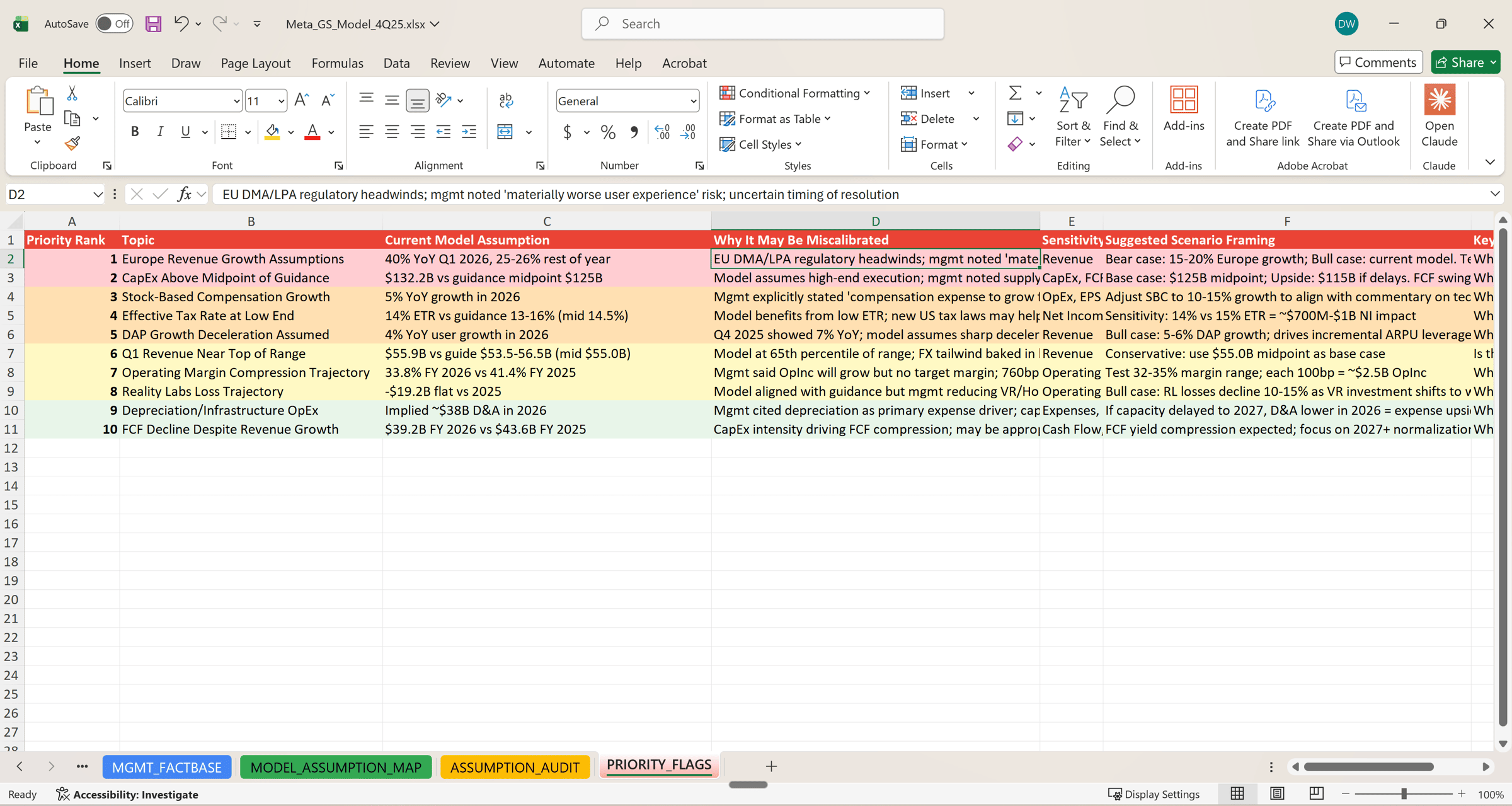Click the Insert Function fx icon
Image resolution: width=1512 pixels, height=806 pixels.
pyautogui.click(x=184, y=194)
